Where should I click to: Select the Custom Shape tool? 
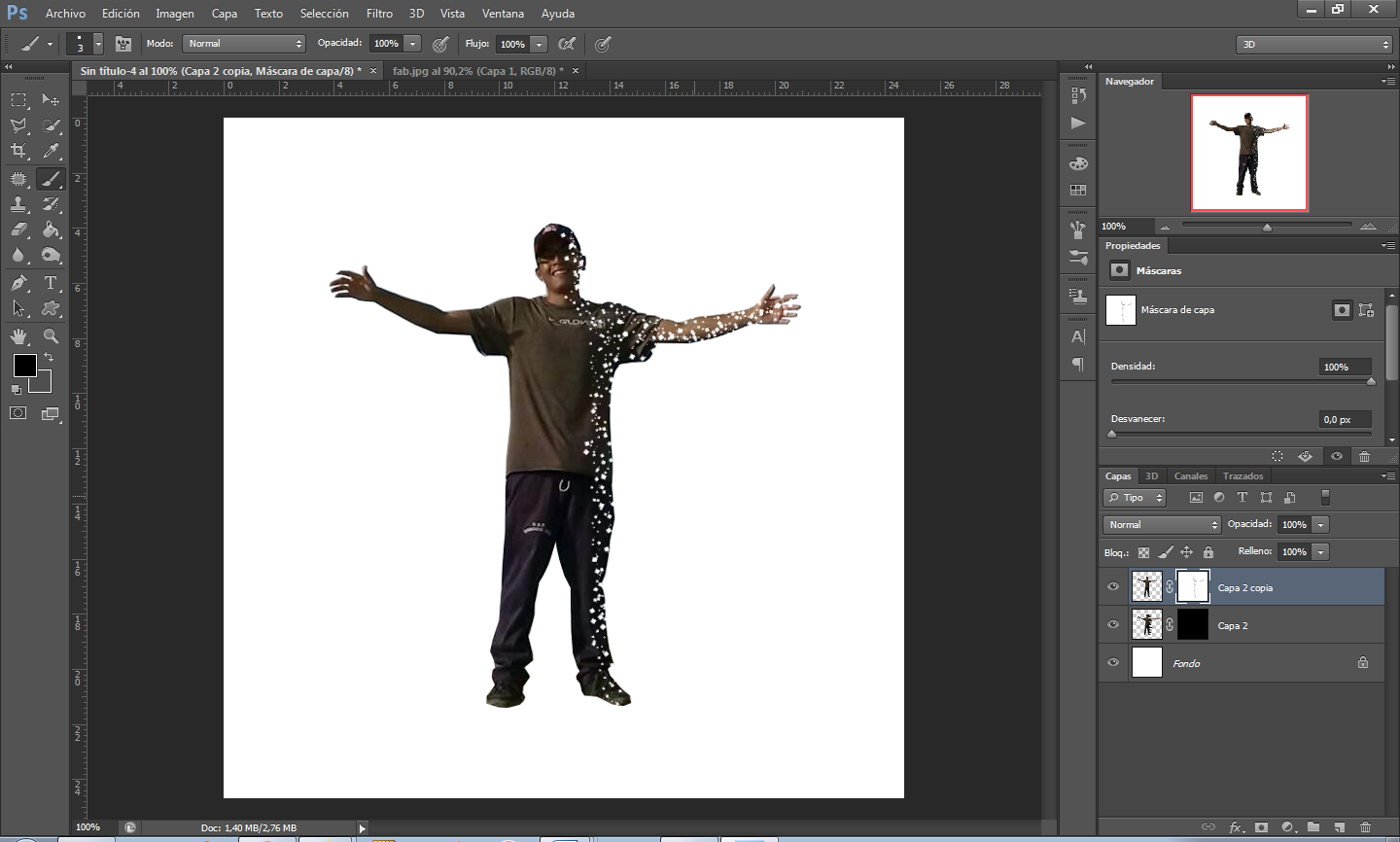coord(51,308)
